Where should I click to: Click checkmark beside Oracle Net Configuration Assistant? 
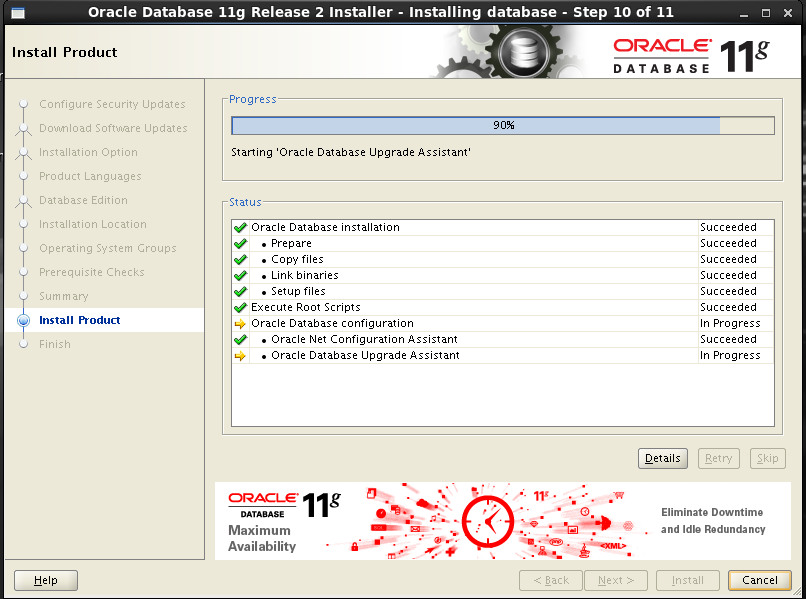point(240,339)
